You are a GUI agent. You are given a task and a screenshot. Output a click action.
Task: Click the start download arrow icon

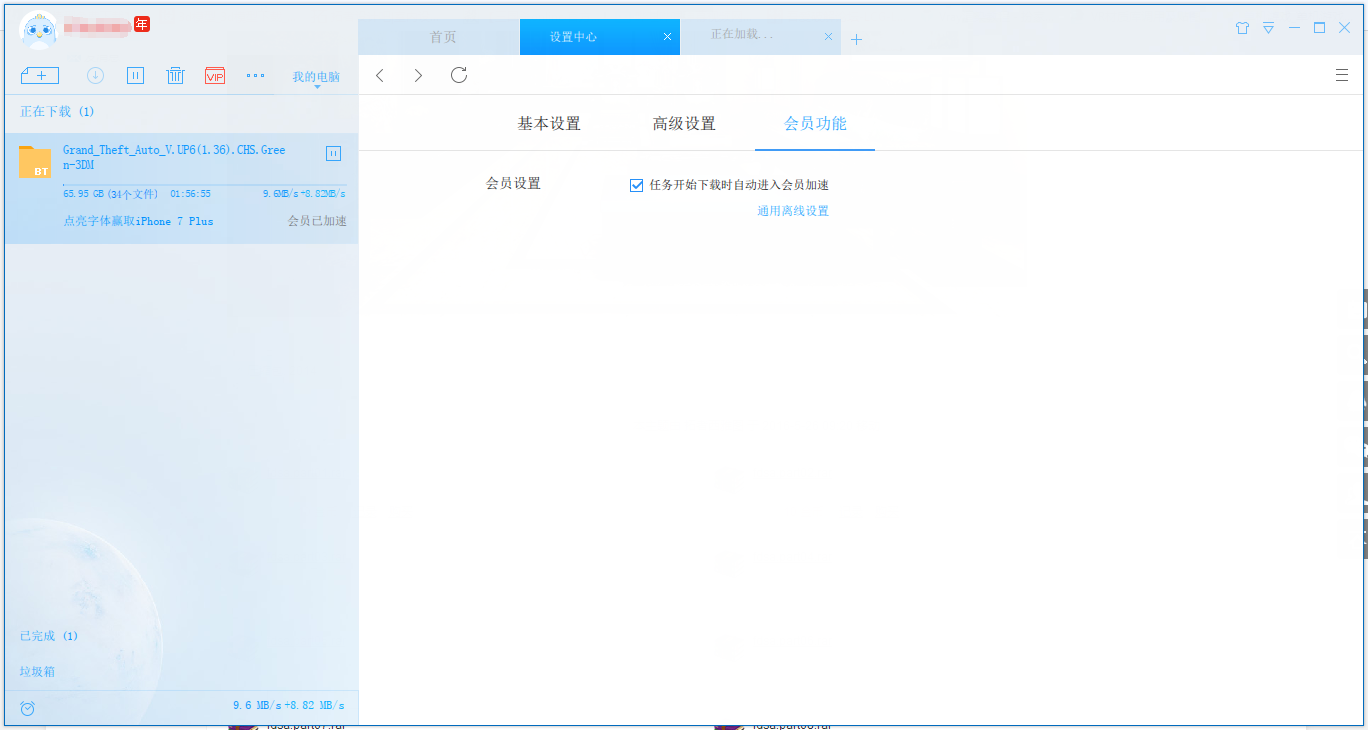[96, 75]
